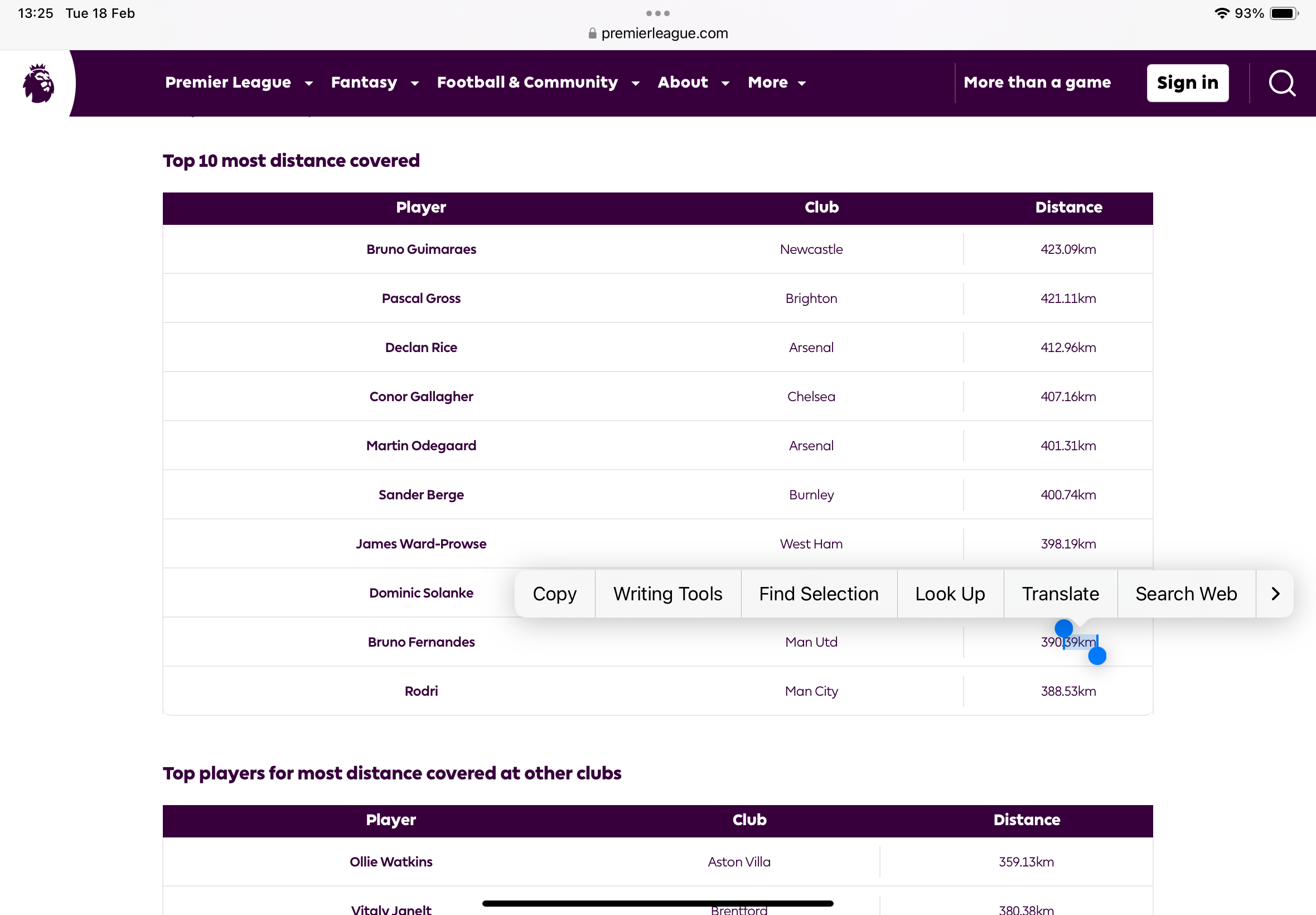
Task: Select the 407.16km distance value
Action: [1068, 397]
